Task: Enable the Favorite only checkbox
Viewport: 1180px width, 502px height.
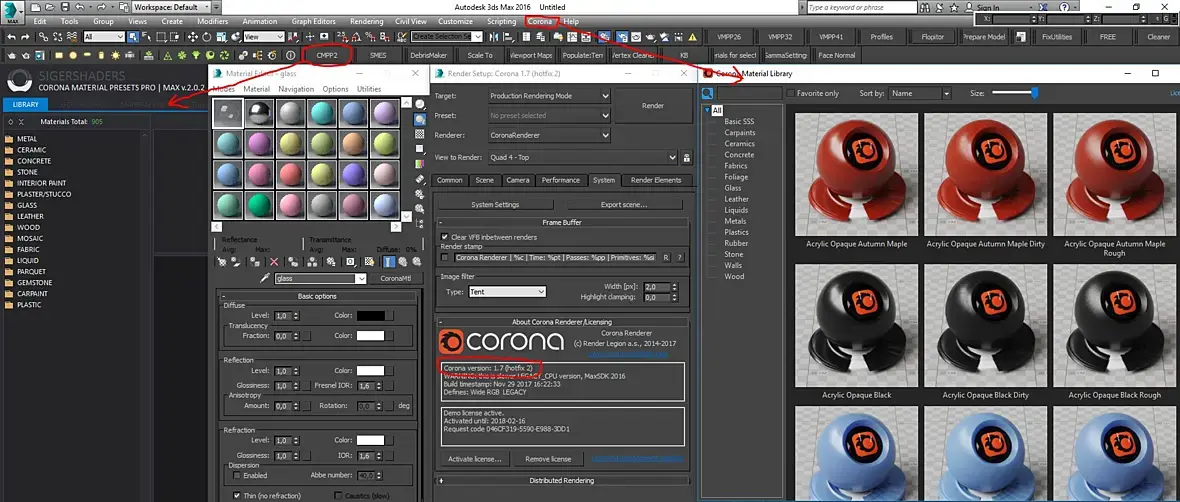Action: tap(792, 93)
